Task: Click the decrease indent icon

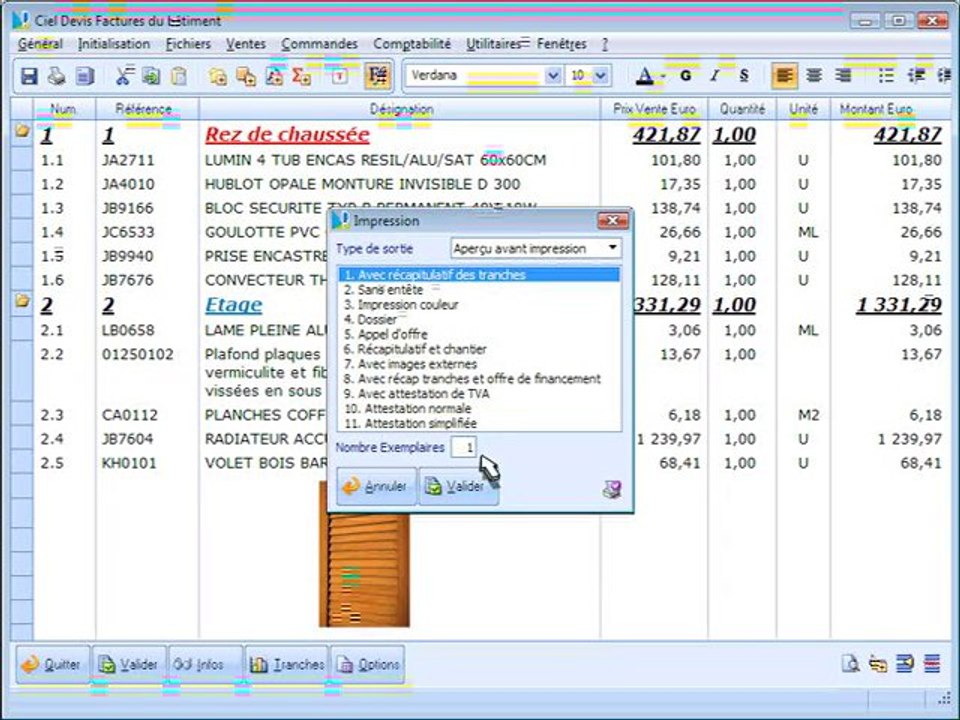Action: pos(917,76)
